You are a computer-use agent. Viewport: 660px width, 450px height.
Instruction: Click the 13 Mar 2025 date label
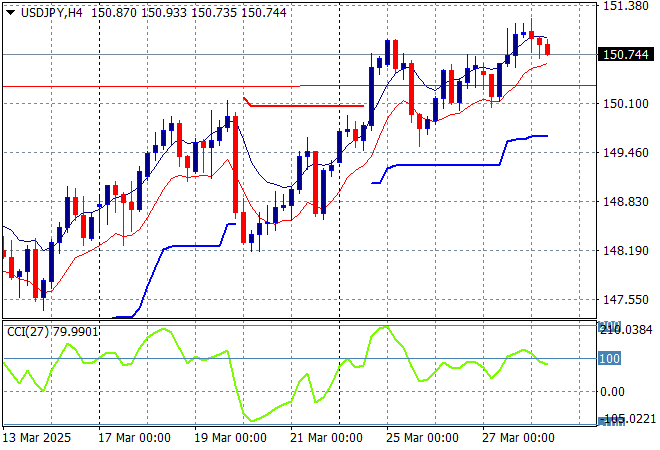pyautogui.click(x=37, y=438)
